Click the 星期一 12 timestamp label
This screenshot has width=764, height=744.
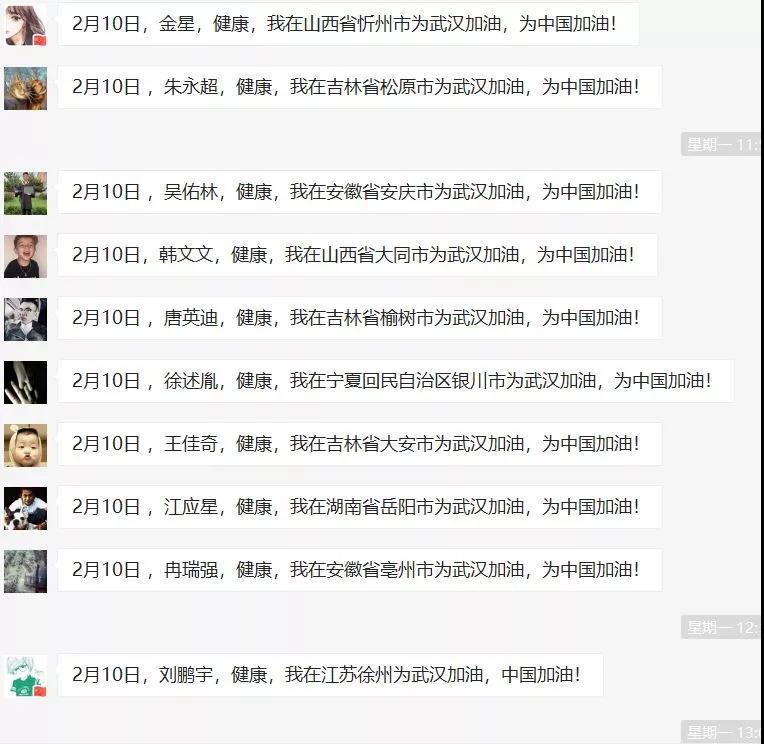[722, 627]
